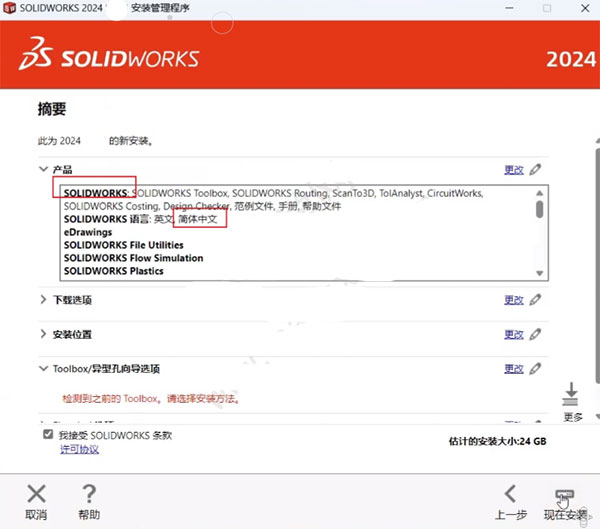Expand the 安装位置 section
The height and width of the screenshot is (529, 600).
(43, 334)
